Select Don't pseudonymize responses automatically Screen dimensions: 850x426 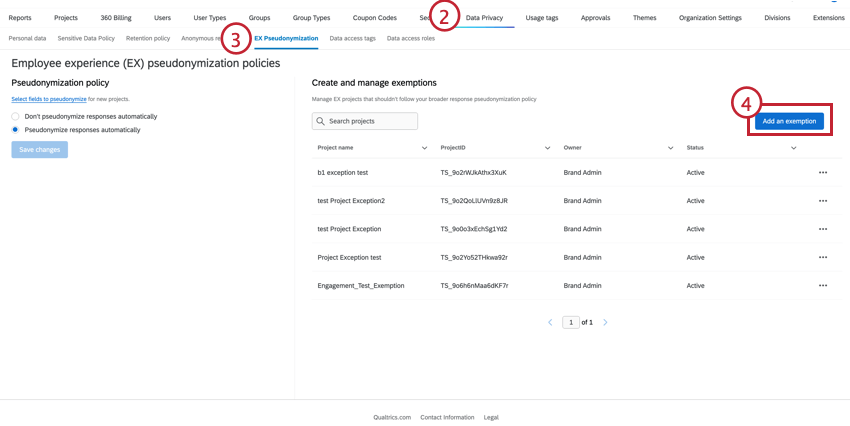(16, 116)
